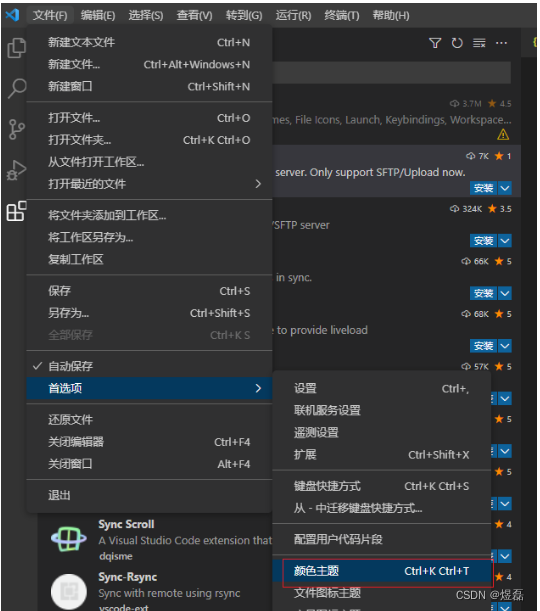Open the 运行(R) menu

[x=293, y=15]
